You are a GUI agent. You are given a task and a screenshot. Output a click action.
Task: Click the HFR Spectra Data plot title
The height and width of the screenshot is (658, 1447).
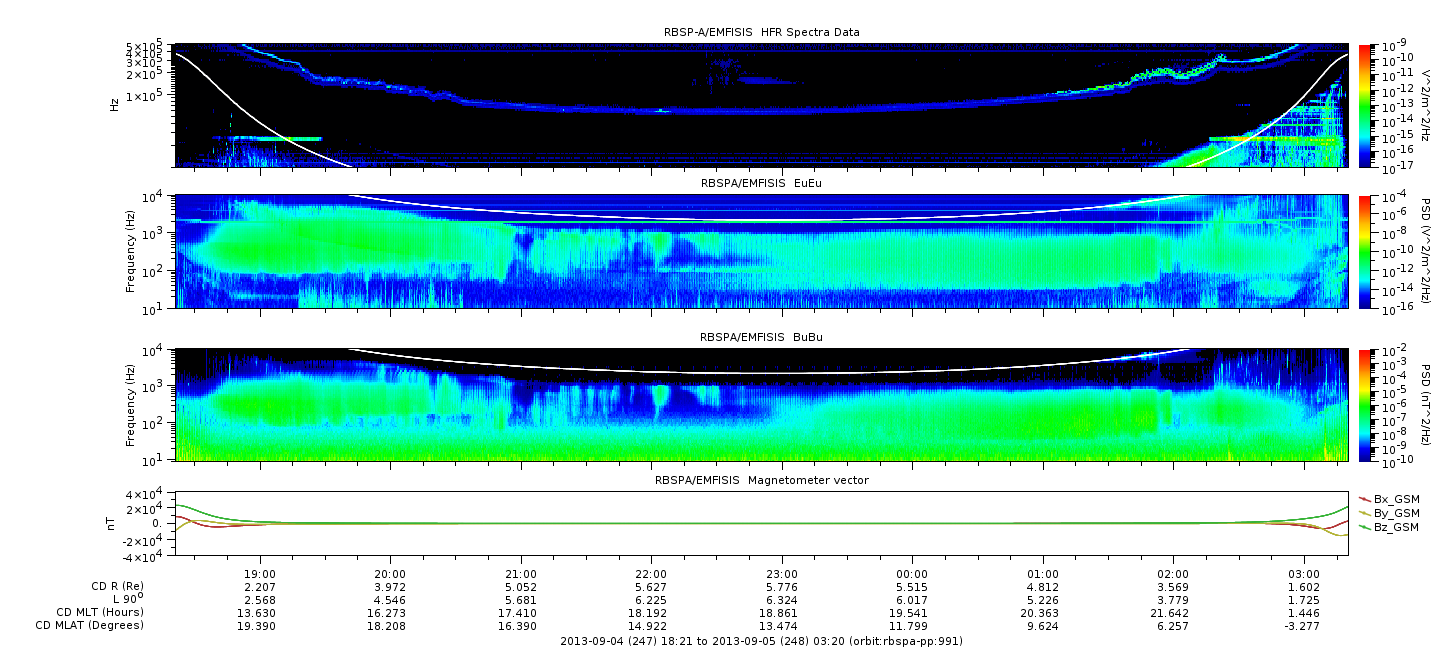coord(761,32)
